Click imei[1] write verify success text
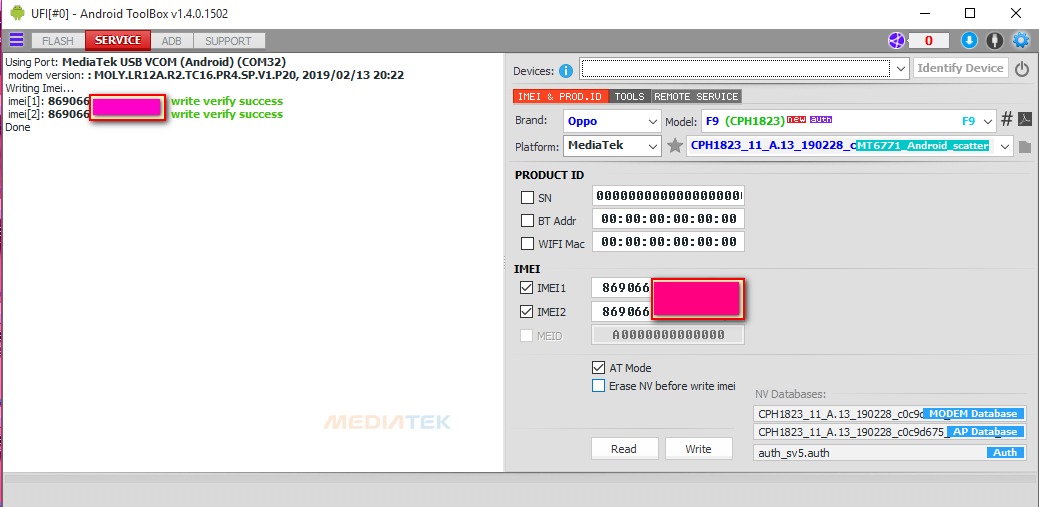 coord(227,101)
